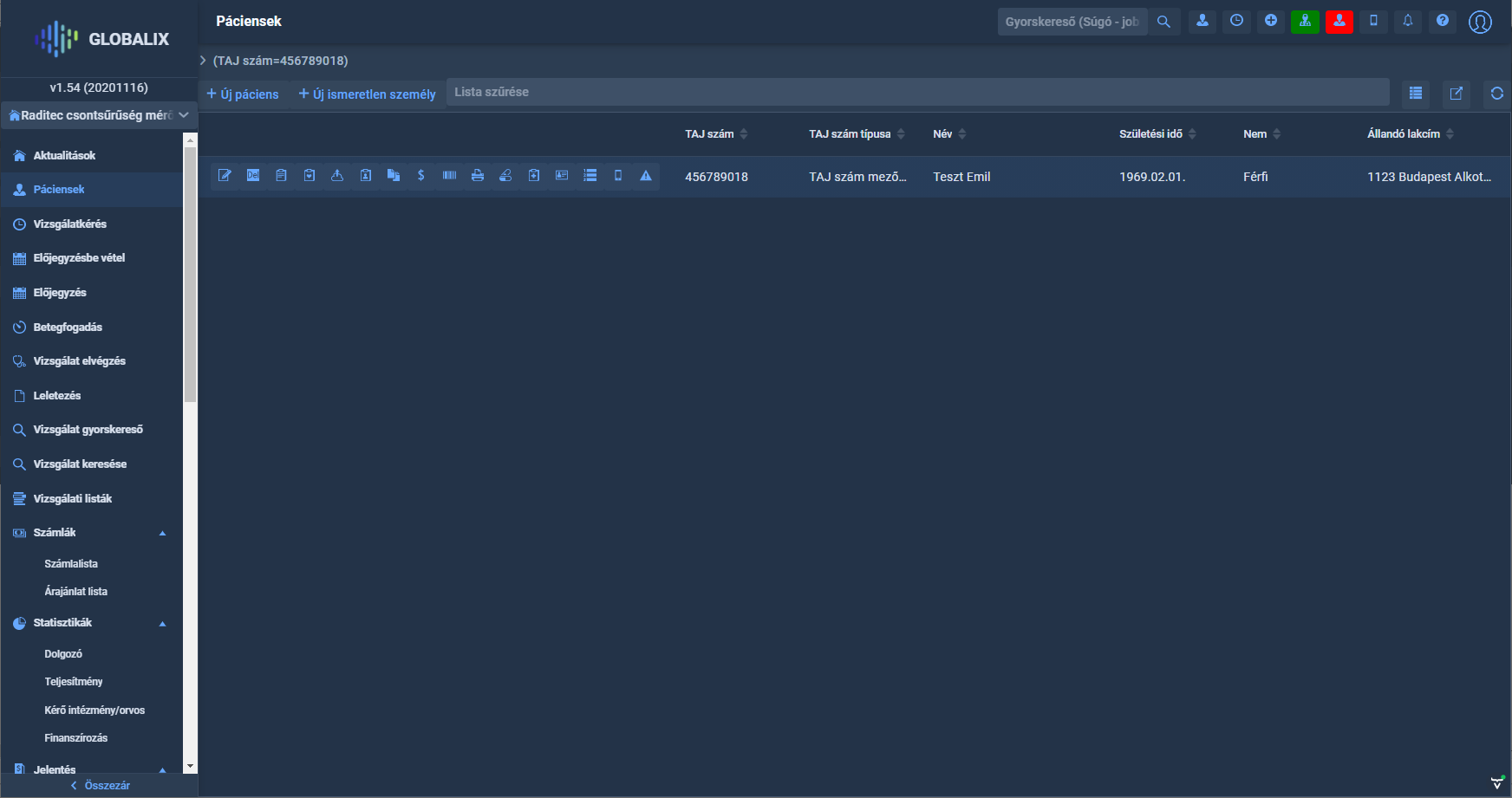The width and height of the screenshot is (1512, 798).
Task: Open Vizsgálatkérés in the sidebar
Action: [69, 224]
